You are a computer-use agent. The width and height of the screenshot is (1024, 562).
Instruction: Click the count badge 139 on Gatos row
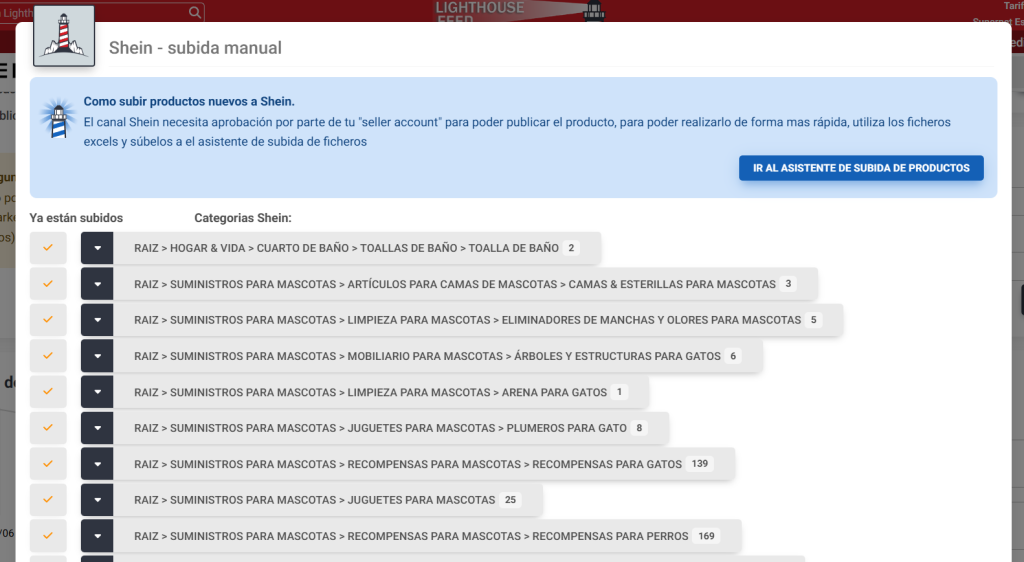699,463
